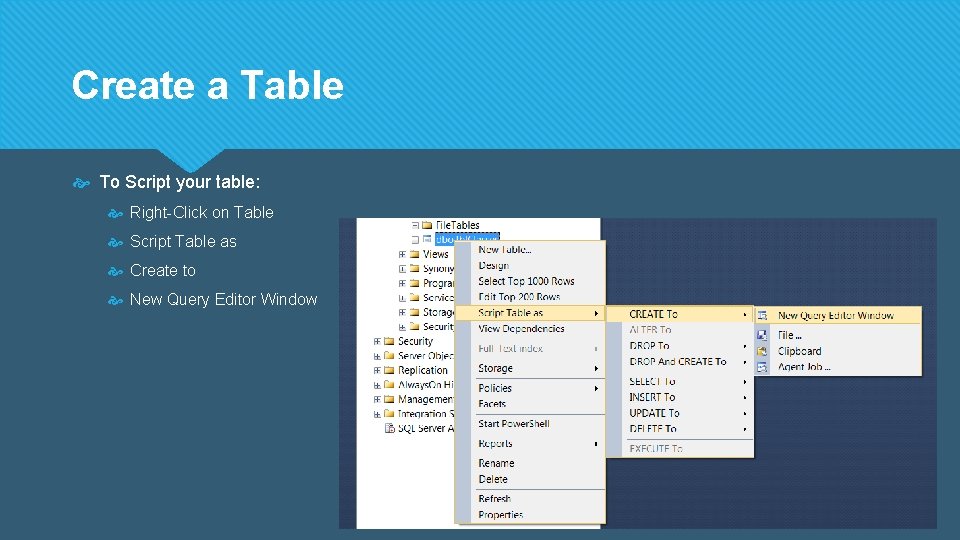
Task: Select the highlighted dbo table node
Action: tap(467, 239)
